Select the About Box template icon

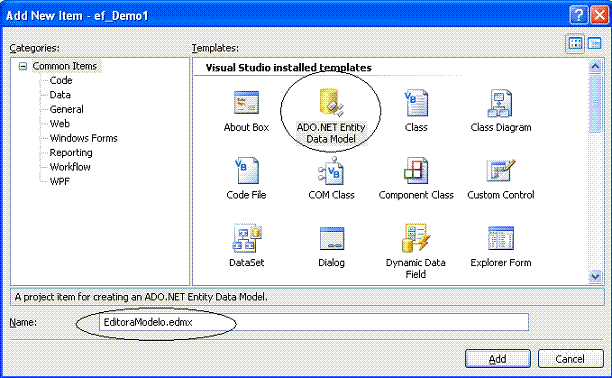246,103
